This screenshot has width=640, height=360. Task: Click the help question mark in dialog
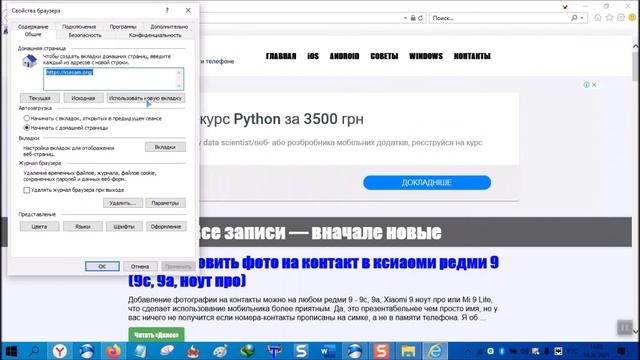[x=167, y=11]
